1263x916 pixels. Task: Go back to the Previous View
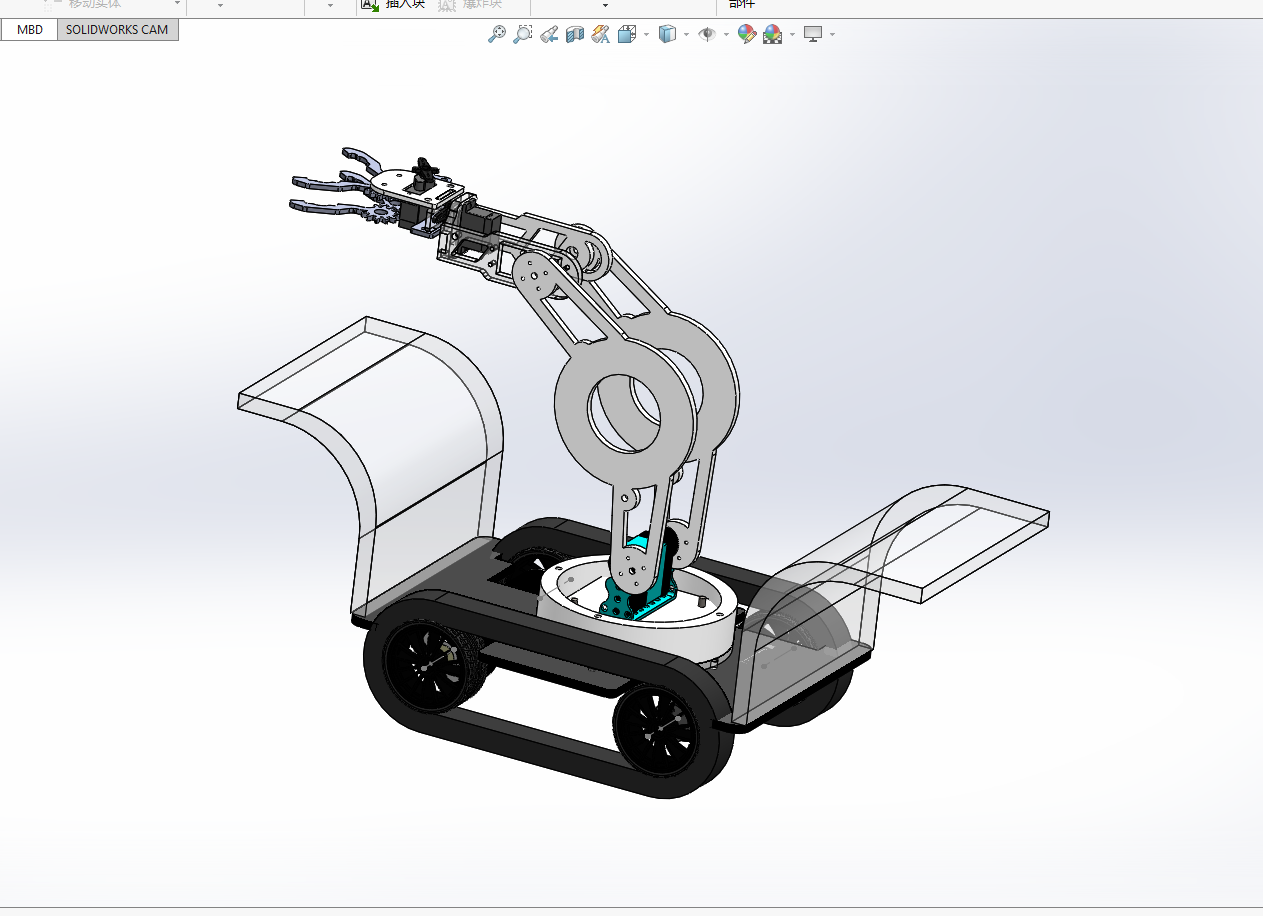pyautogui.click(x=549, y=34)
